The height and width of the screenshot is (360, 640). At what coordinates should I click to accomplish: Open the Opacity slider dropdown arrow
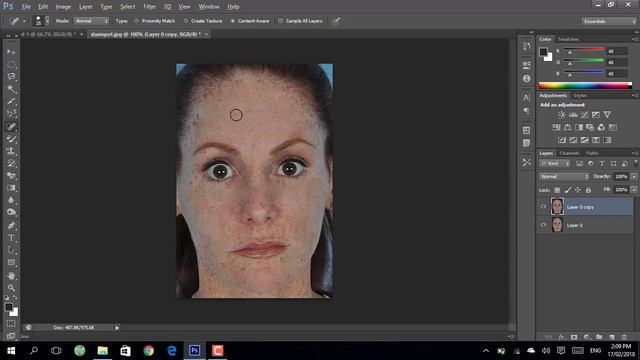click(634, 176)
